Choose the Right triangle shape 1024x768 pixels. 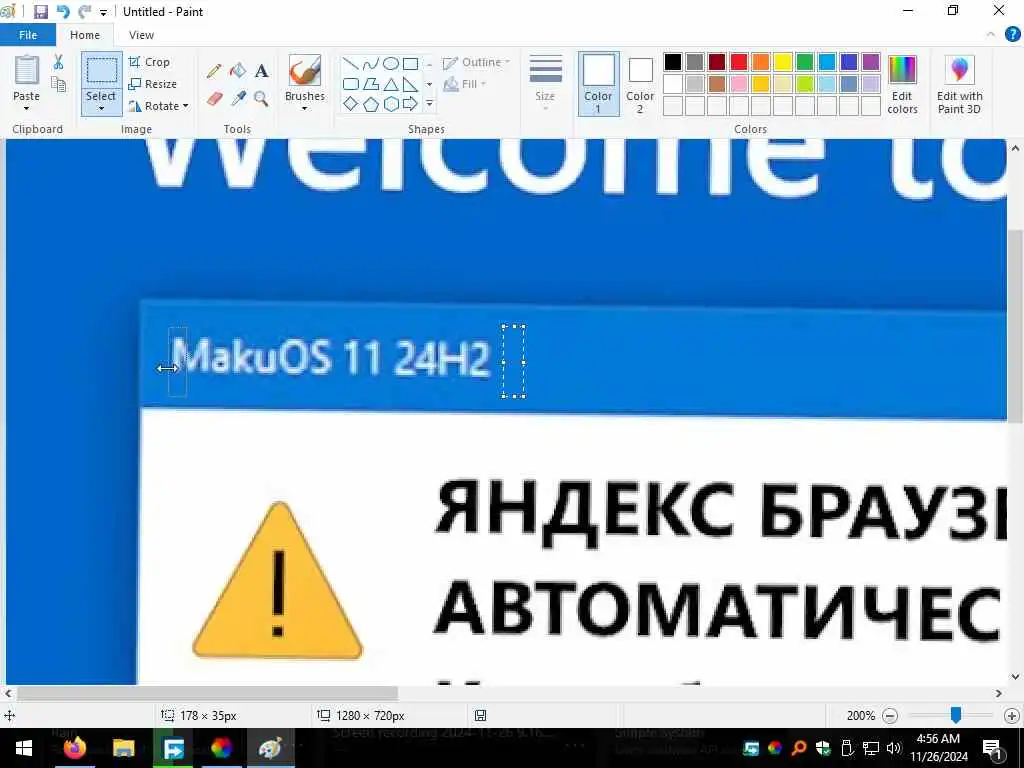tap(410, 84)
